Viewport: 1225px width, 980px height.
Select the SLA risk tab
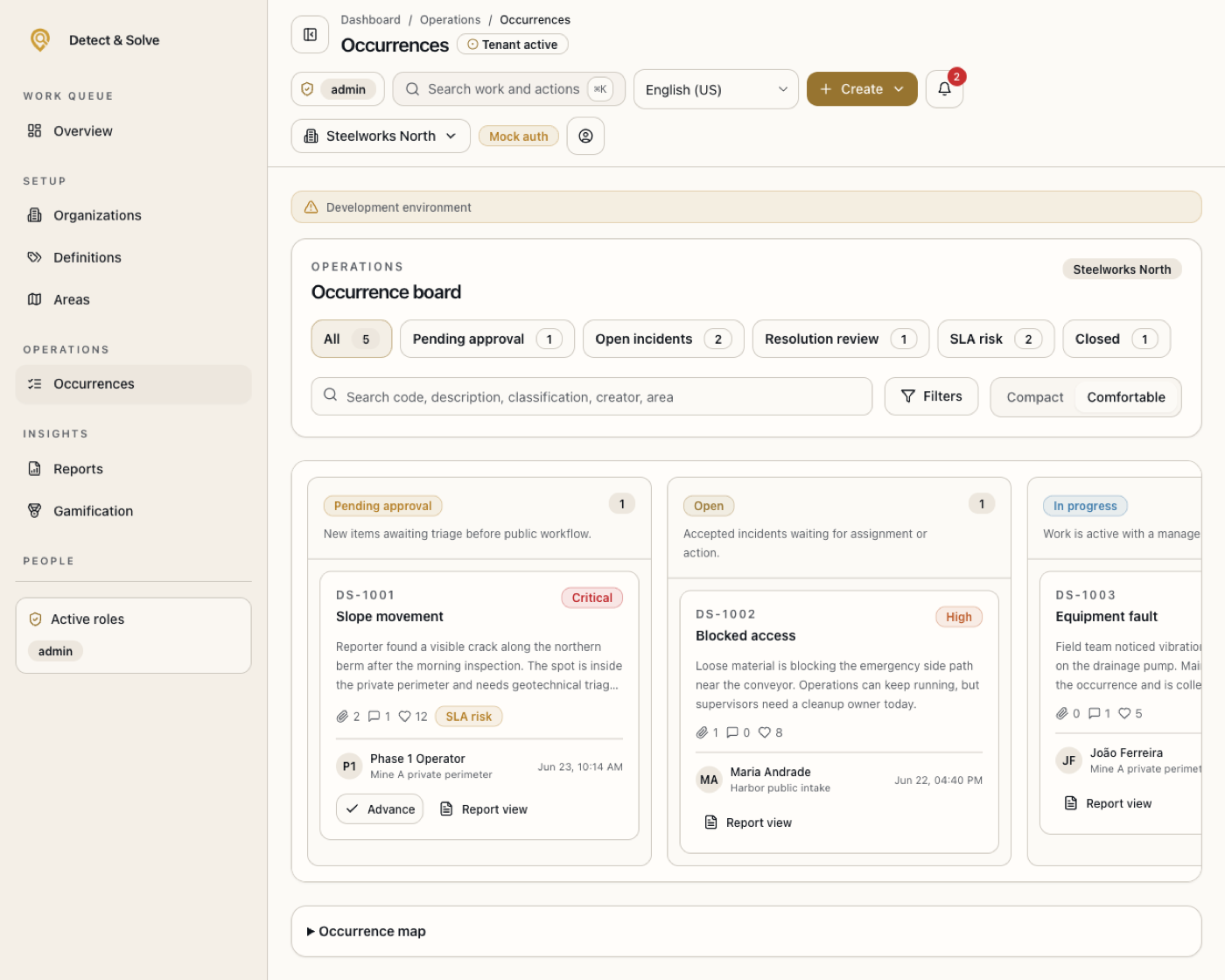[996, 339]
